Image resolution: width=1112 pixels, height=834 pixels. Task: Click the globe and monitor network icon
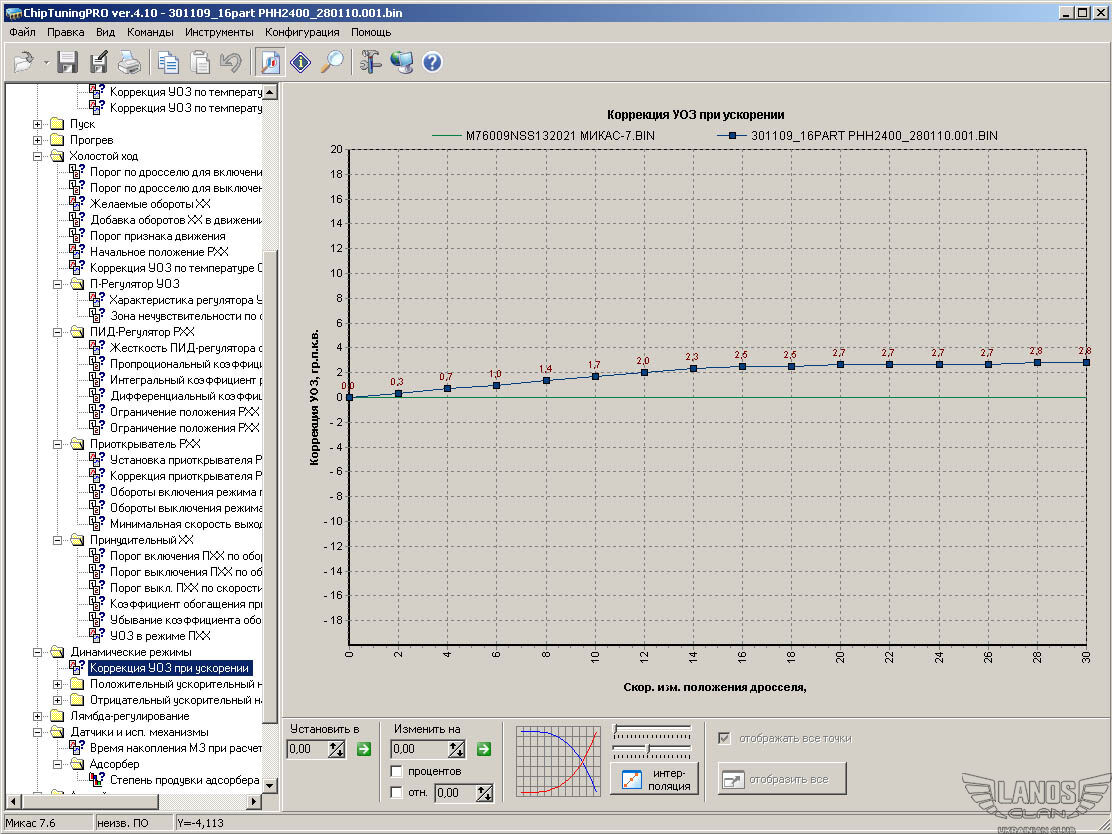pos(401,62)
